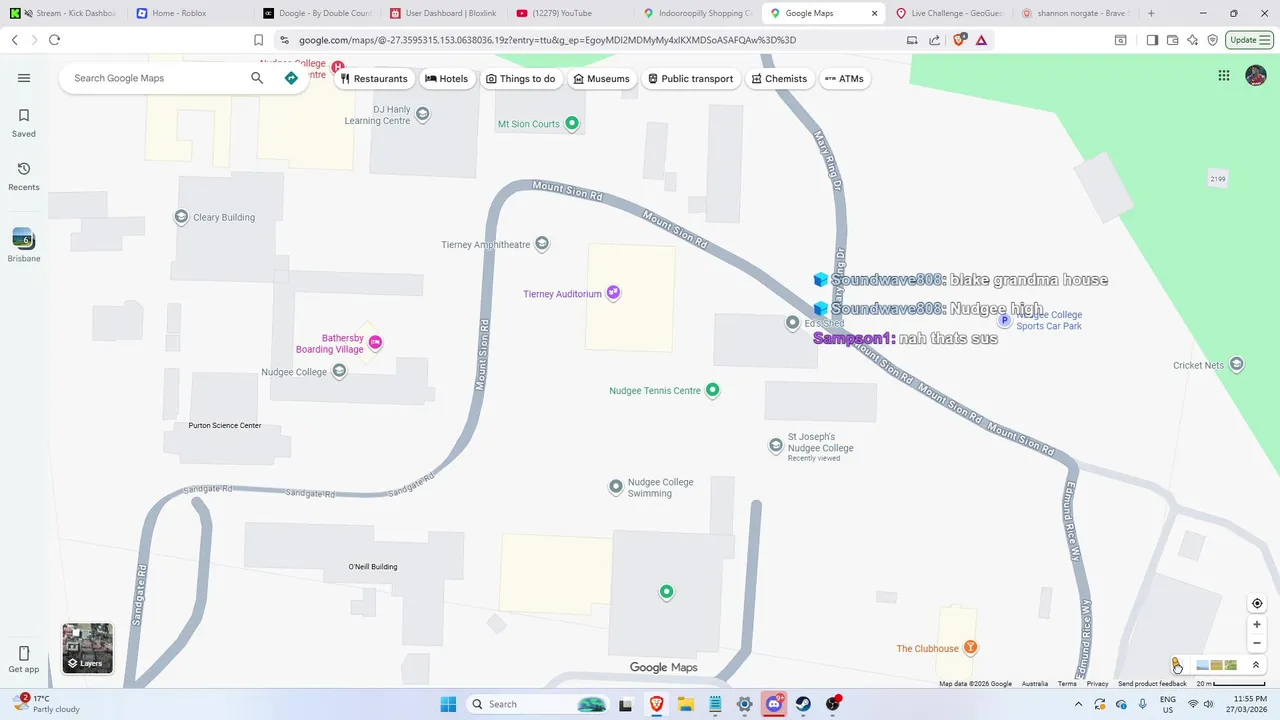Zoom out of the map with minus
1280x720 pixels.
pos(1257,643)
